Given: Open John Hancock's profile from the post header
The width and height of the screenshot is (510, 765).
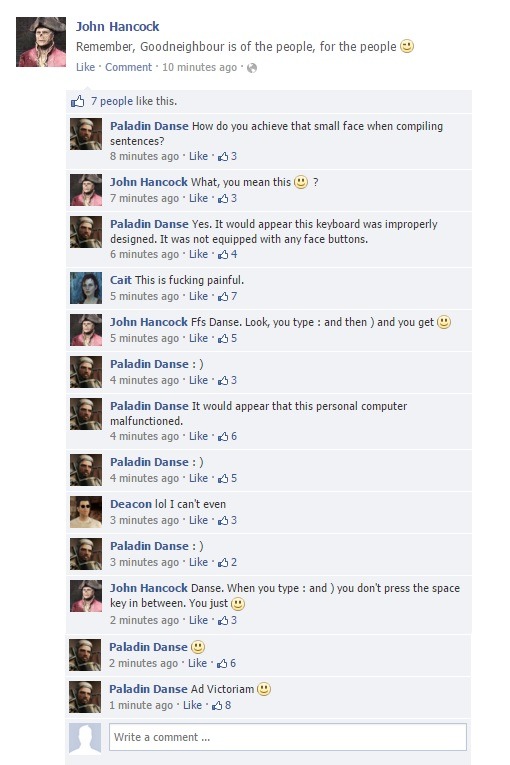Looking at the screenshot, I should (x=118, y=26).
